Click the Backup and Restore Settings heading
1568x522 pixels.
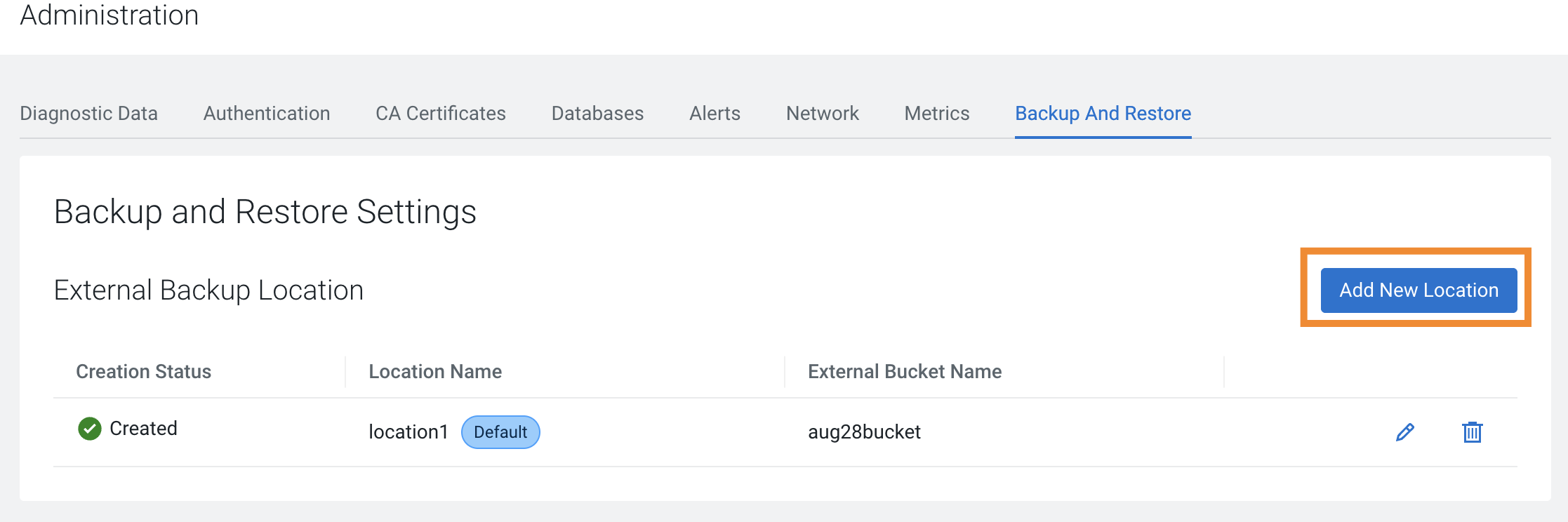pos(265,211)
